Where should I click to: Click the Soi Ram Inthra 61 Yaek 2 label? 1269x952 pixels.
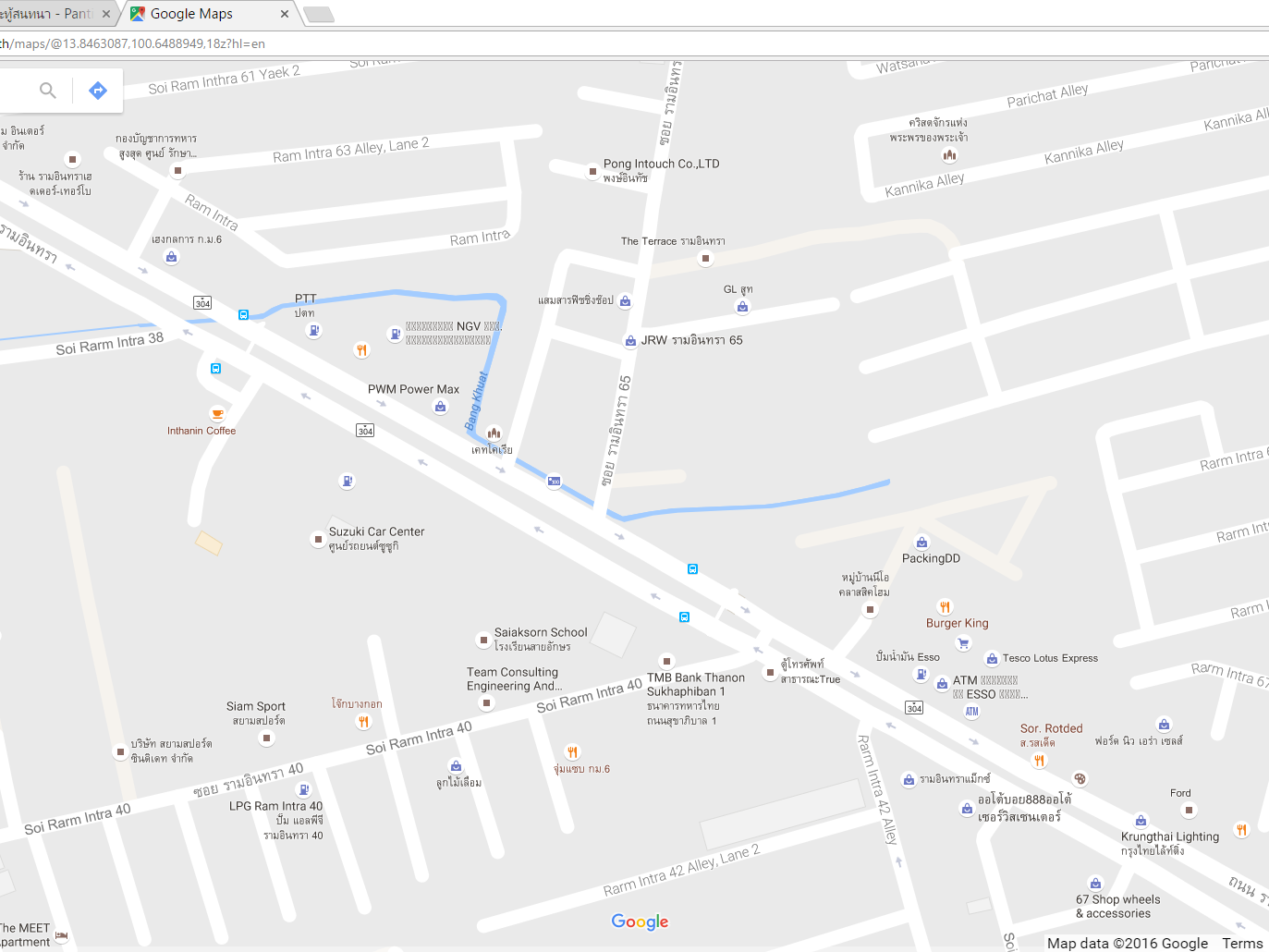tap(224, 80)
